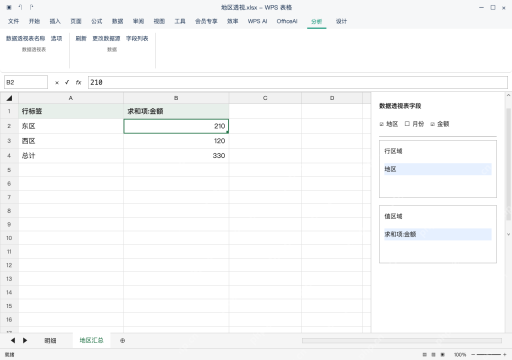Switch to the 明细 sheet tab
The image size is (512, 360).
[50, 341]
